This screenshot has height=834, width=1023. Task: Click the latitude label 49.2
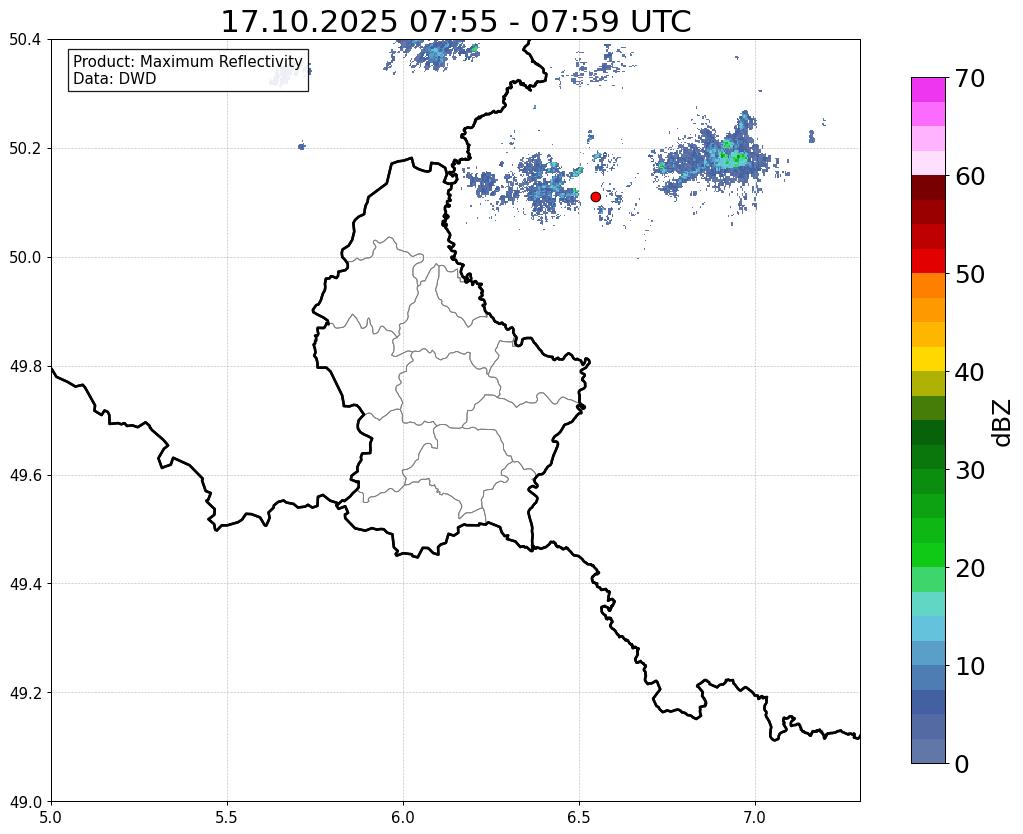25,693
